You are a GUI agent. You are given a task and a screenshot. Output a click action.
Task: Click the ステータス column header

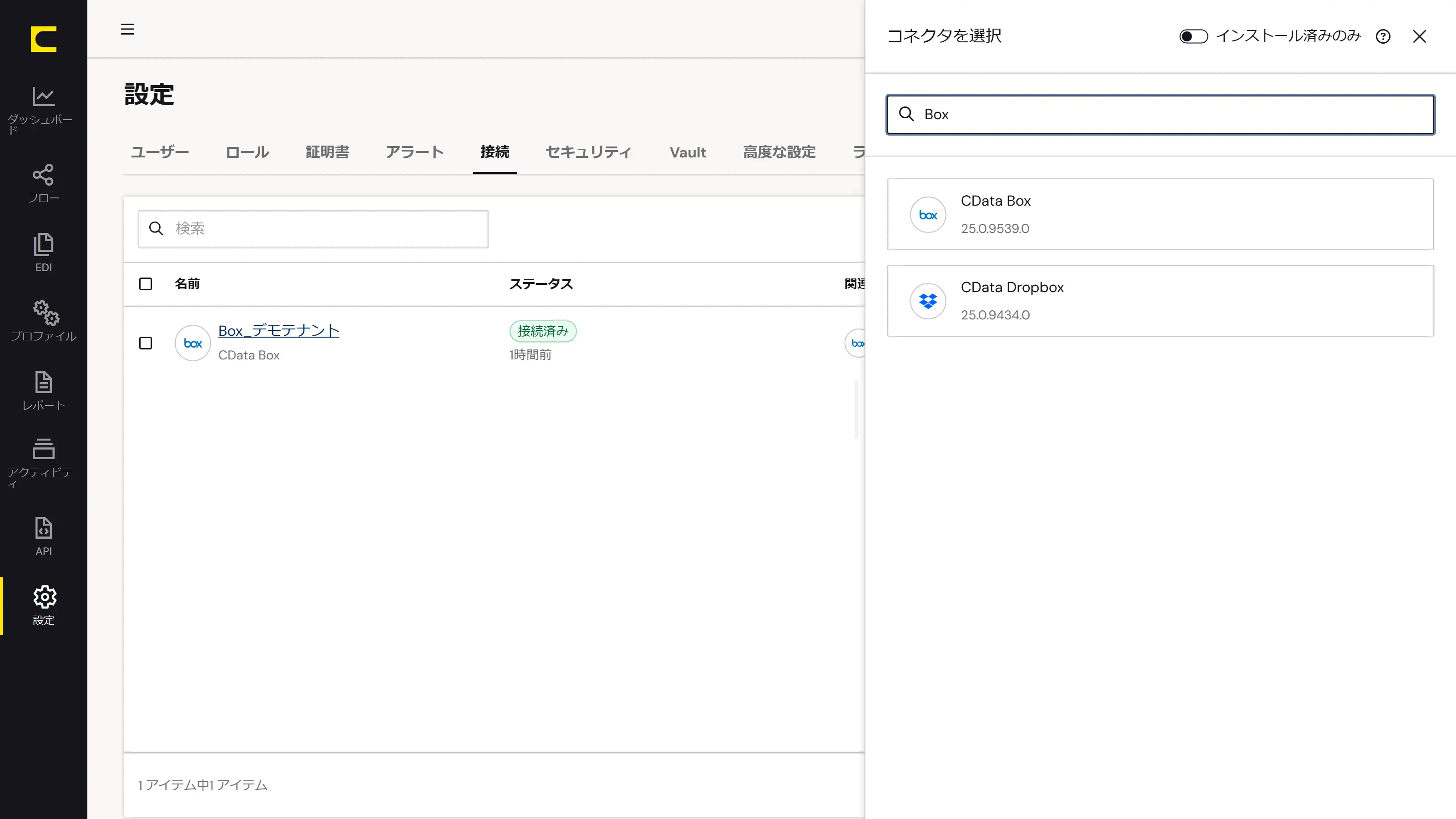click(x=541, y=284)
